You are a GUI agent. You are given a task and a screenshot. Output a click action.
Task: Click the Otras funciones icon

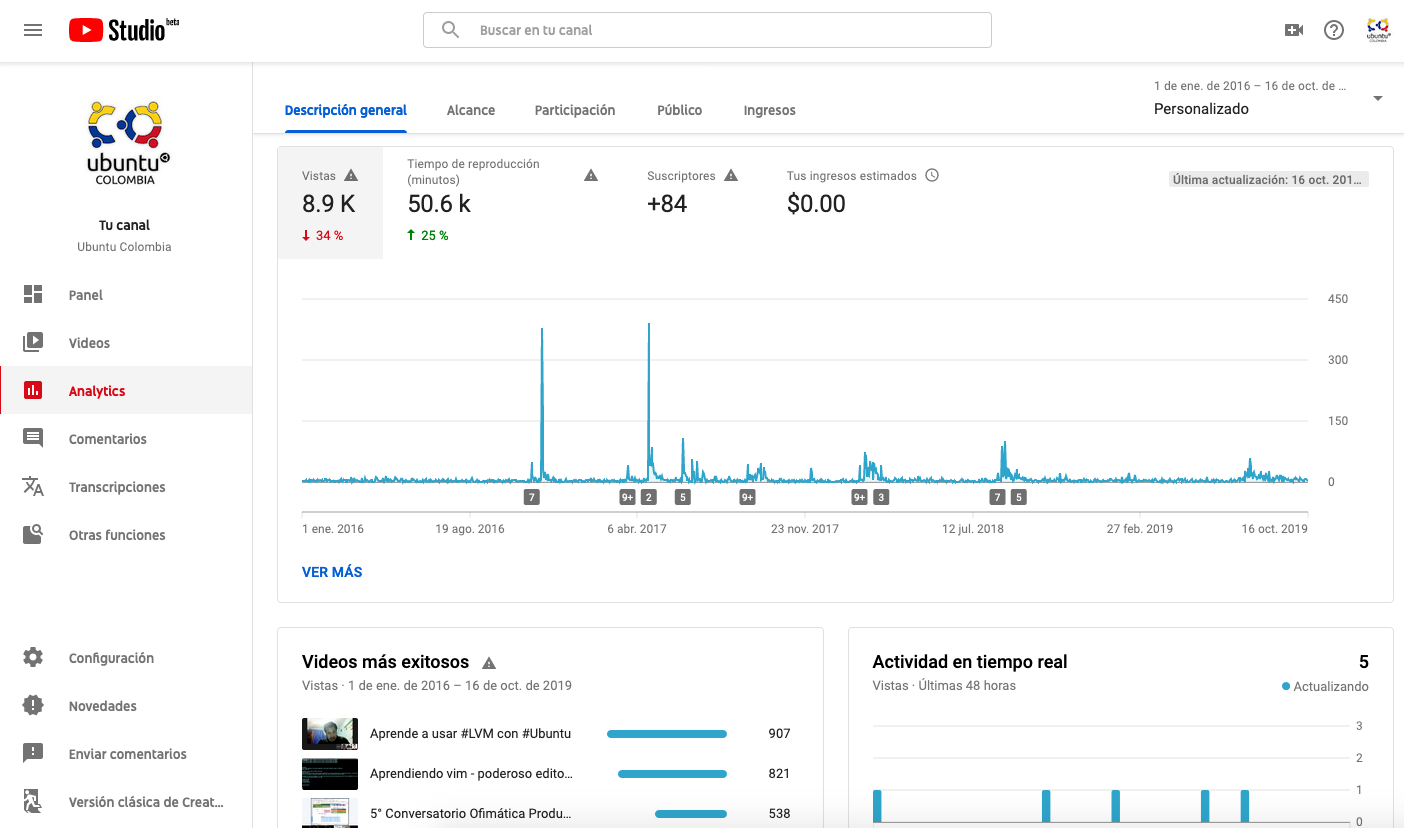pyautogui.click(x=33, y=534)
